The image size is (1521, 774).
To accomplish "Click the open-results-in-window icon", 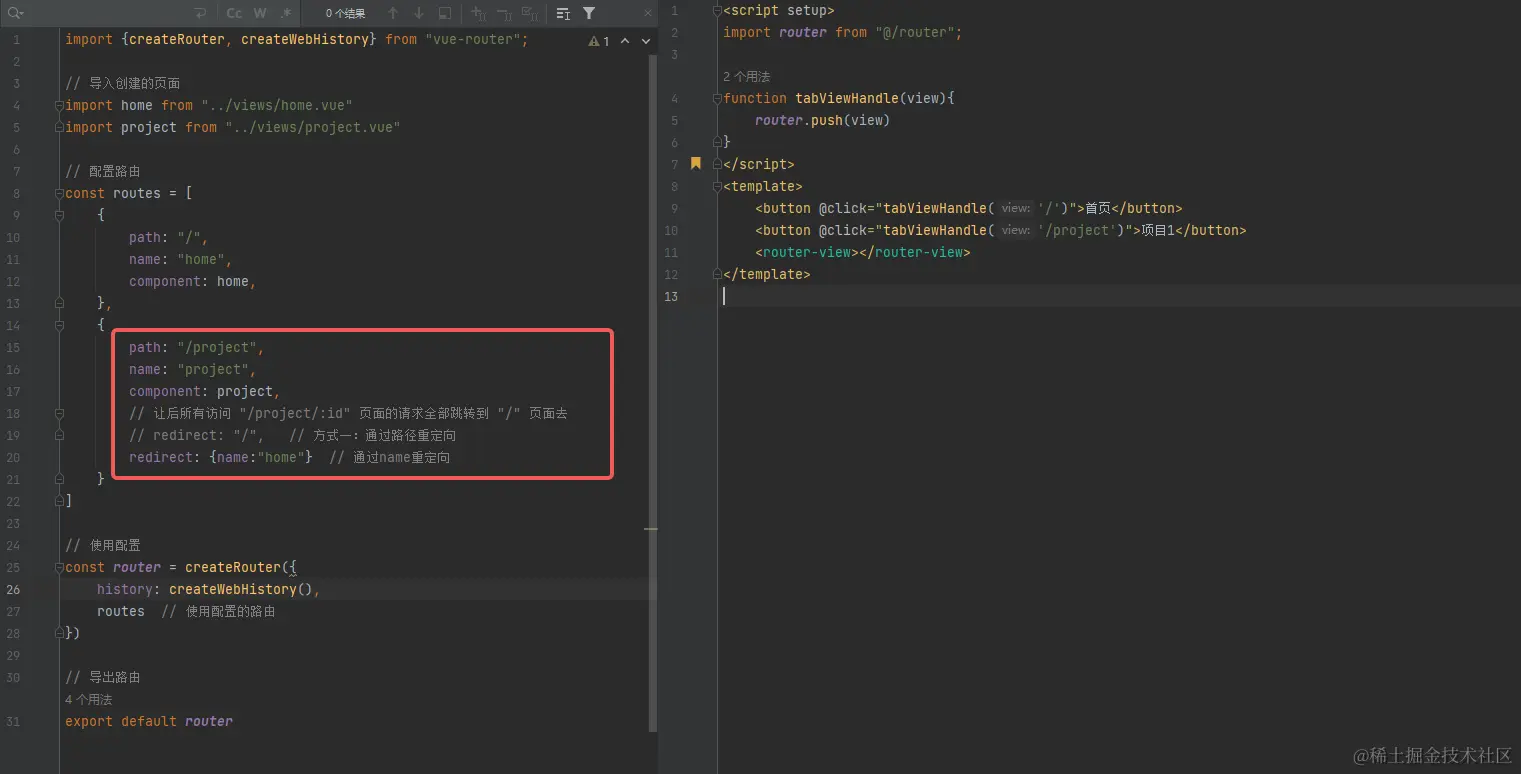I will click(x=445, y=13).
